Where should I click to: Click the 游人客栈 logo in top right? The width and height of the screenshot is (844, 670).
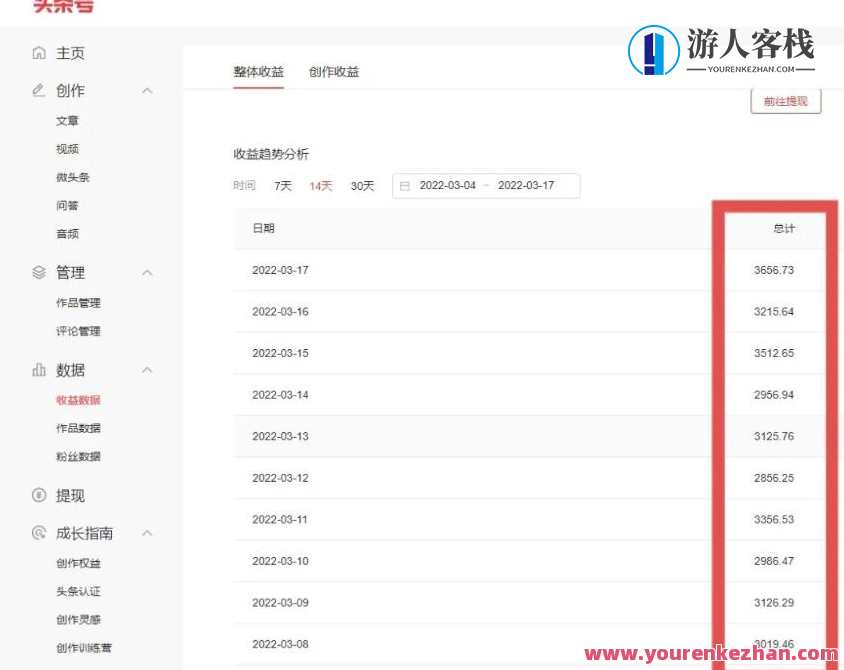[x=725, y=47]
